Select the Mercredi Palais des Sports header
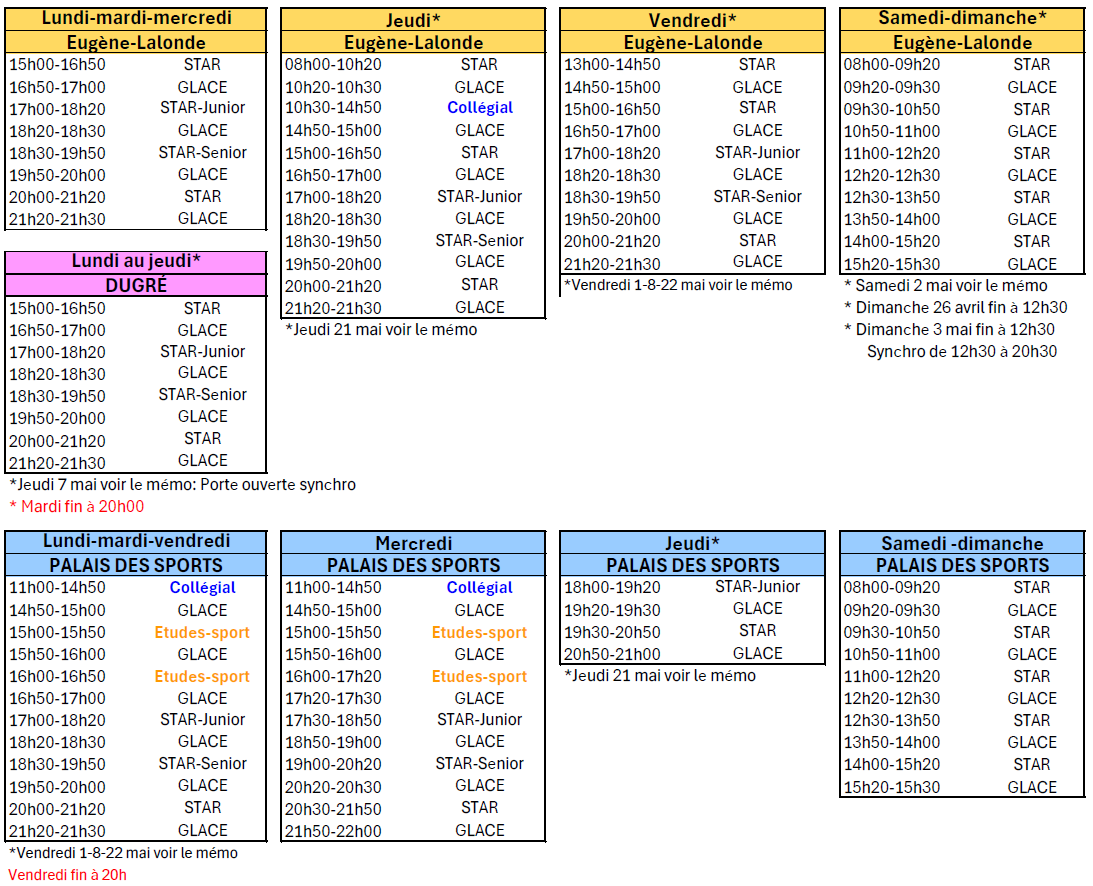 414,543
